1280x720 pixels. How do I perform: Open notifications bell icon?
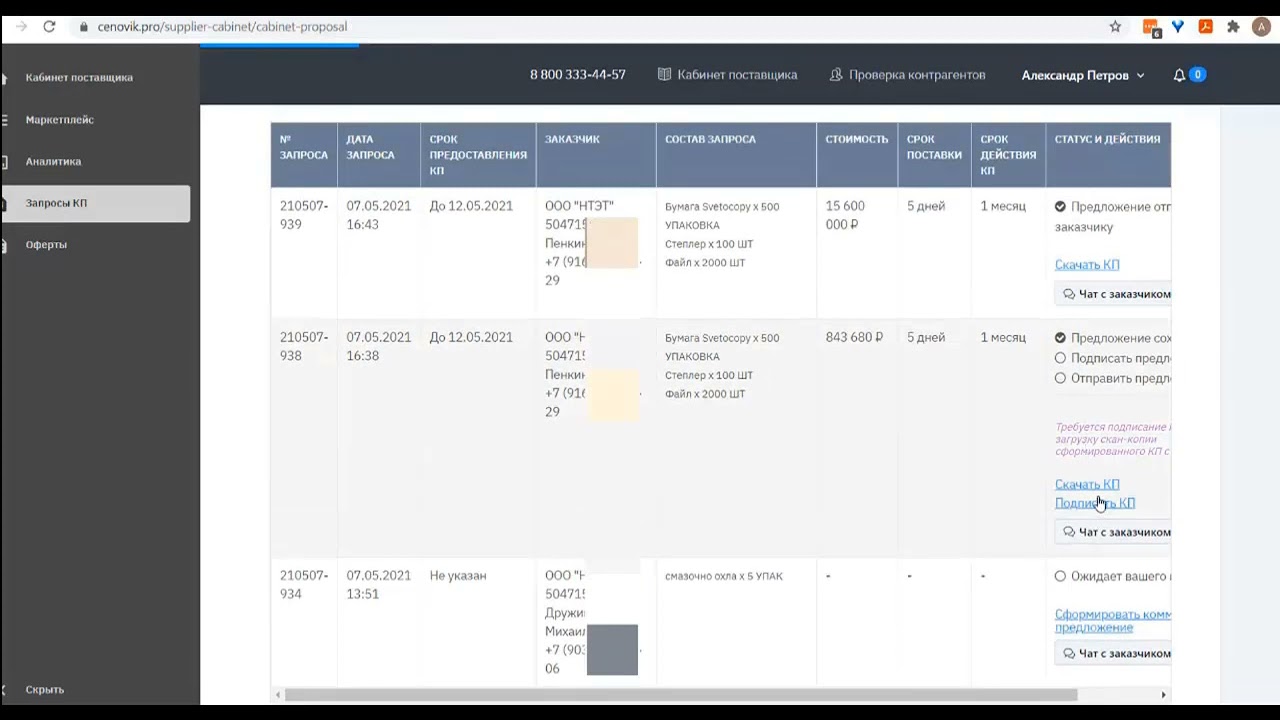pyautogui.click(x=1179, y=75)
